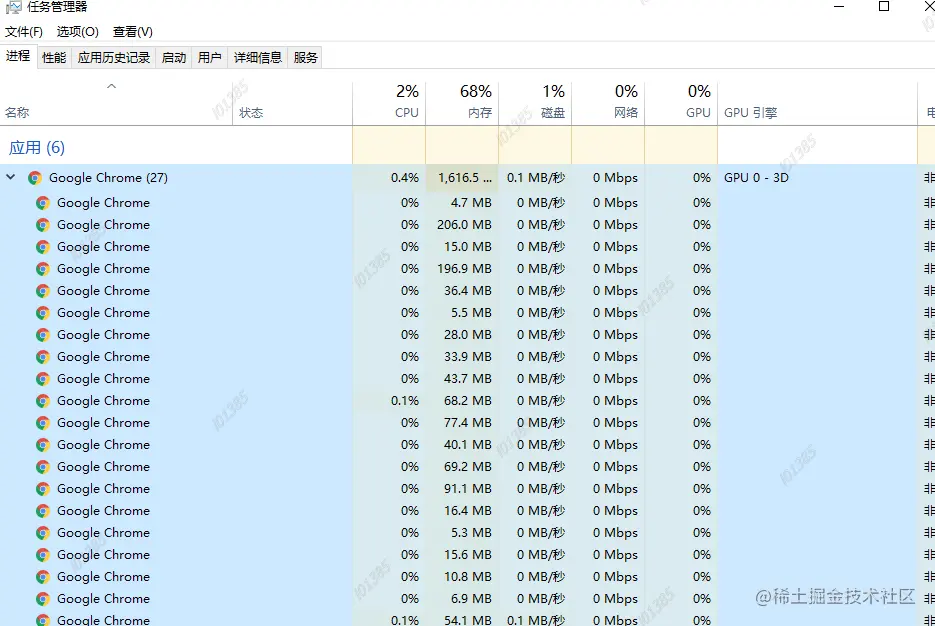This screenshot has width=935, height=626.
Task: Select the 91.1 MB memory cell
Action: [462, 489]
